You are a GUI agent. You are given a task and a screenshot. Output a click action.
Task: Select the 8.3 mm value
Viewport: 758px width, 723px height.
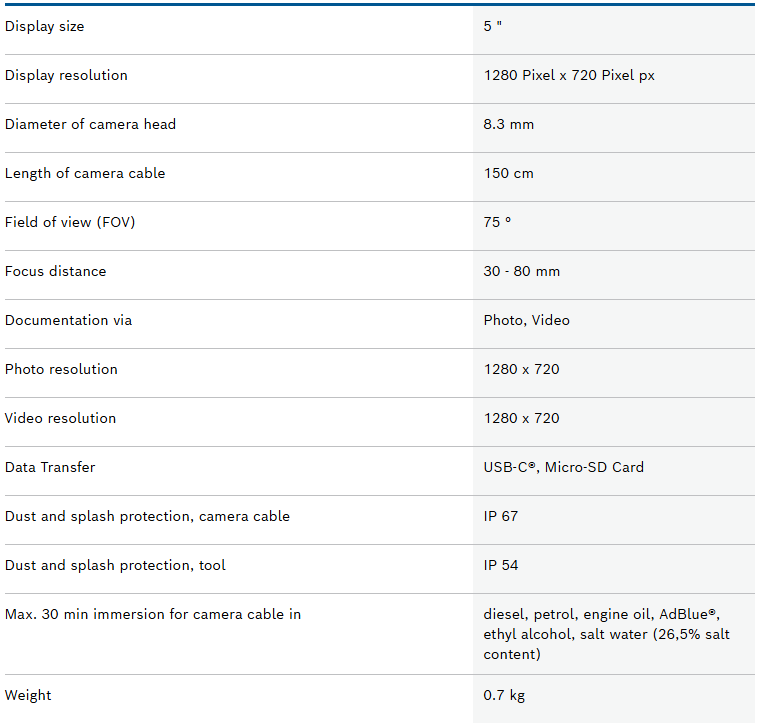point(509,125)
